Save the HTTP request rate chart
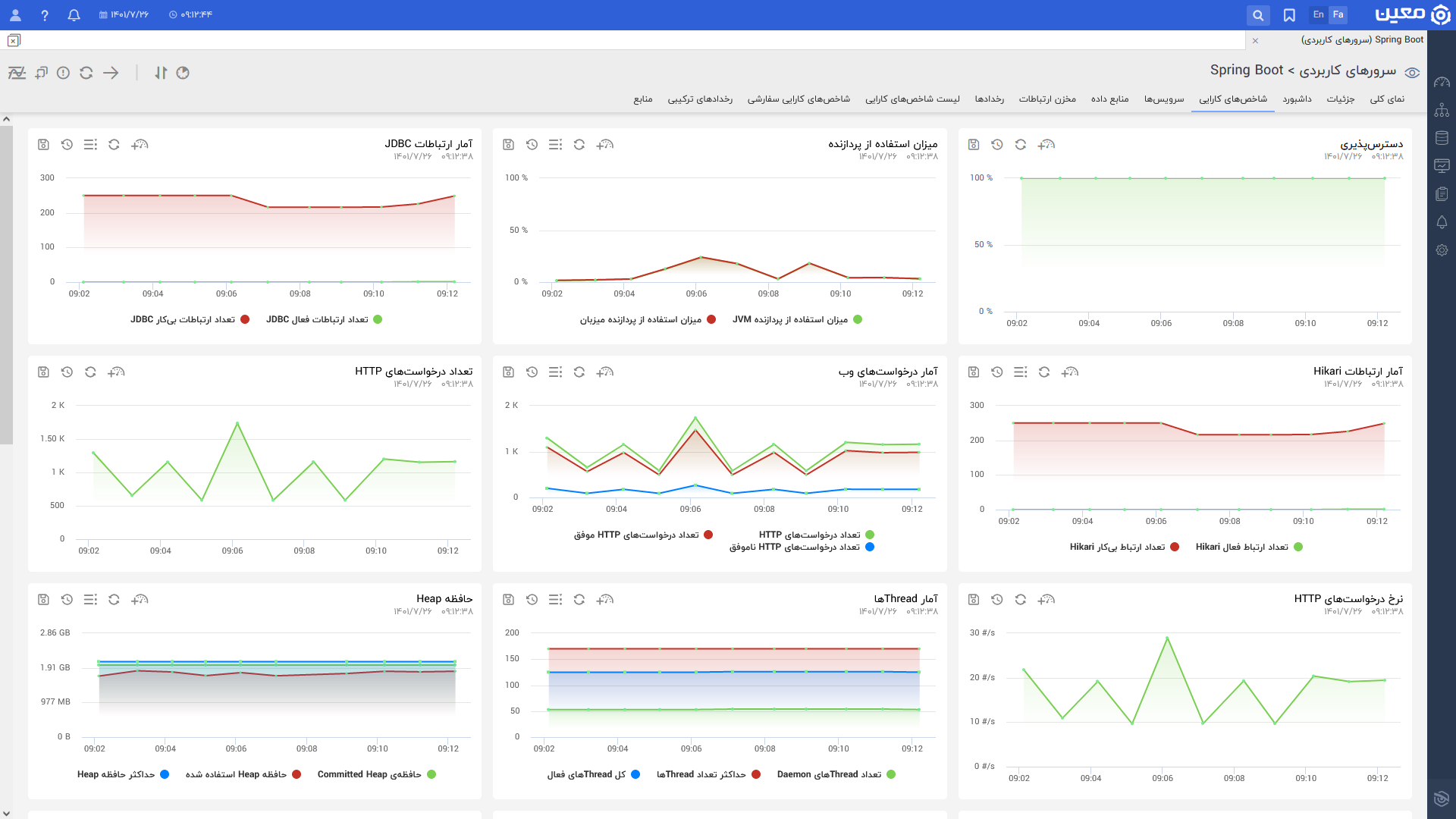The image size is (1456, 819). [x=974, y=599]
